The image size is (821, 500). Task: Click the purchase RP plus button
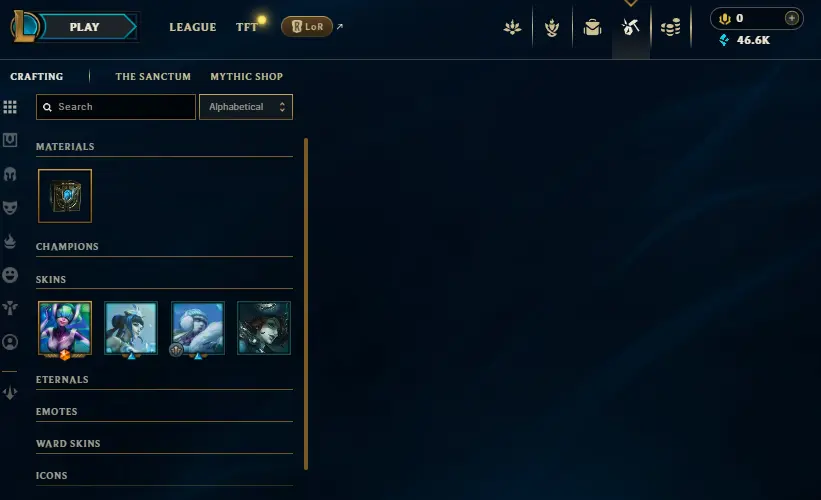click(792, 18)
